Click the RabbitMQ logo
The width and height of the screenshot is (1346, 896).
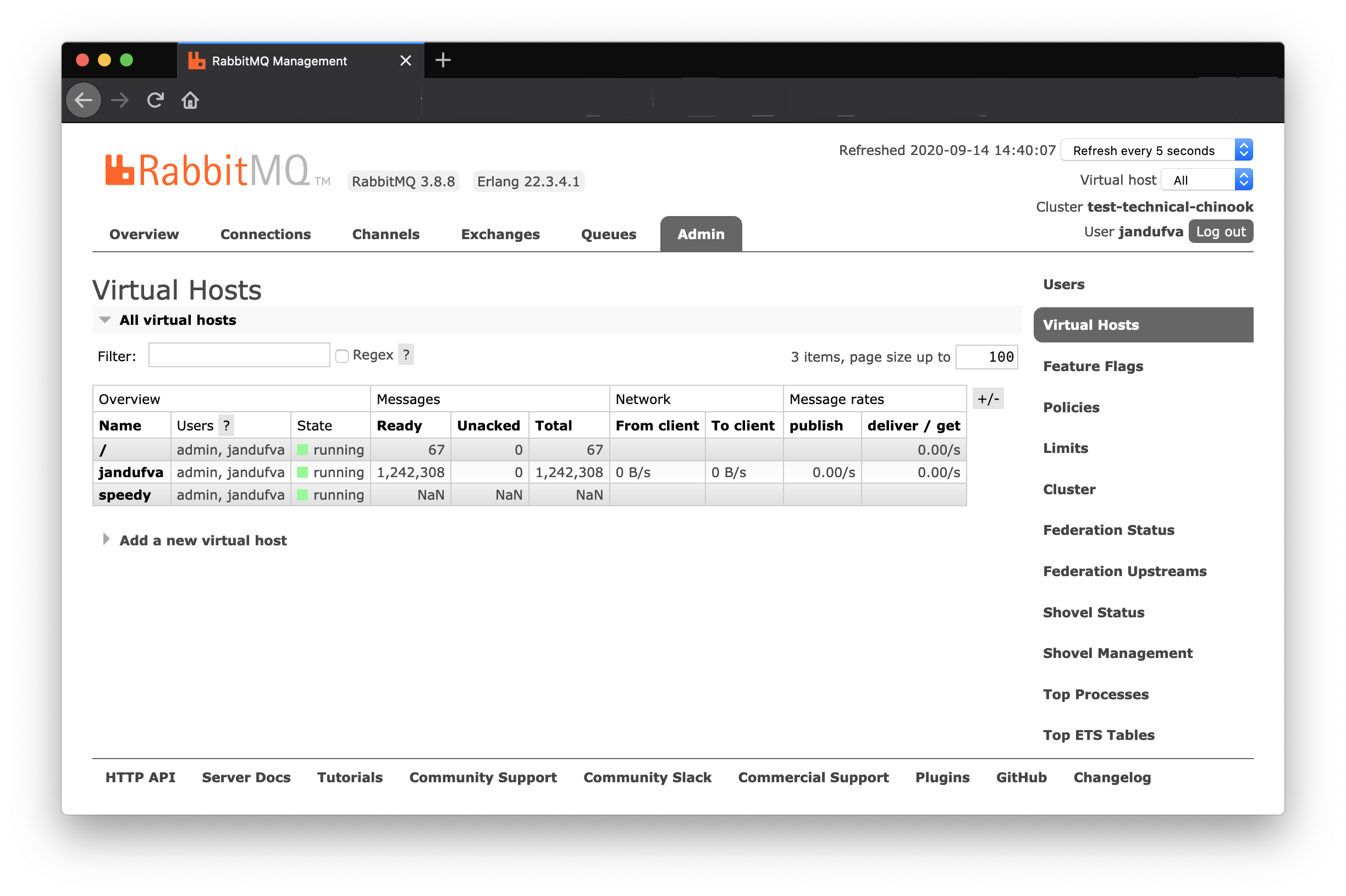[218, 171]
